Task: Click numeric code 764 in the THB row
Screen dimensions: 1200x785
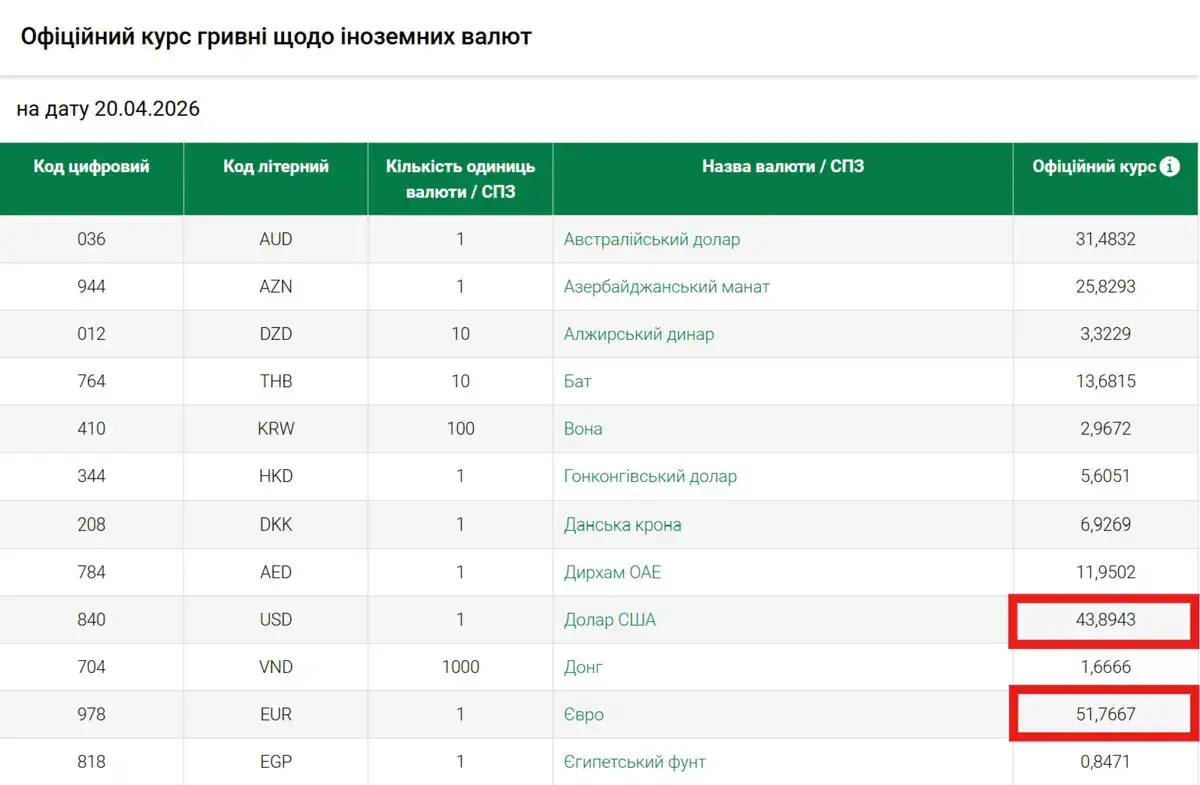Action: (91, 382)
